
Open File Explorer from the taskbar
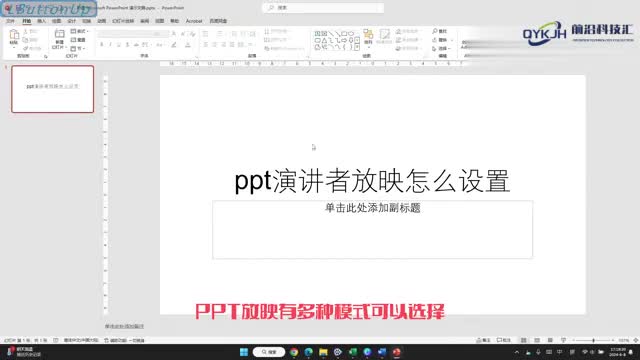coord(323,352)
